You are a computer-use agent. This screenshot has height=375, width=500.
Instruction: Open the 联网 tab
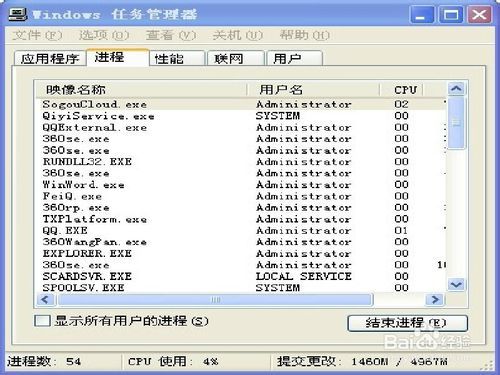coord(236,59)
